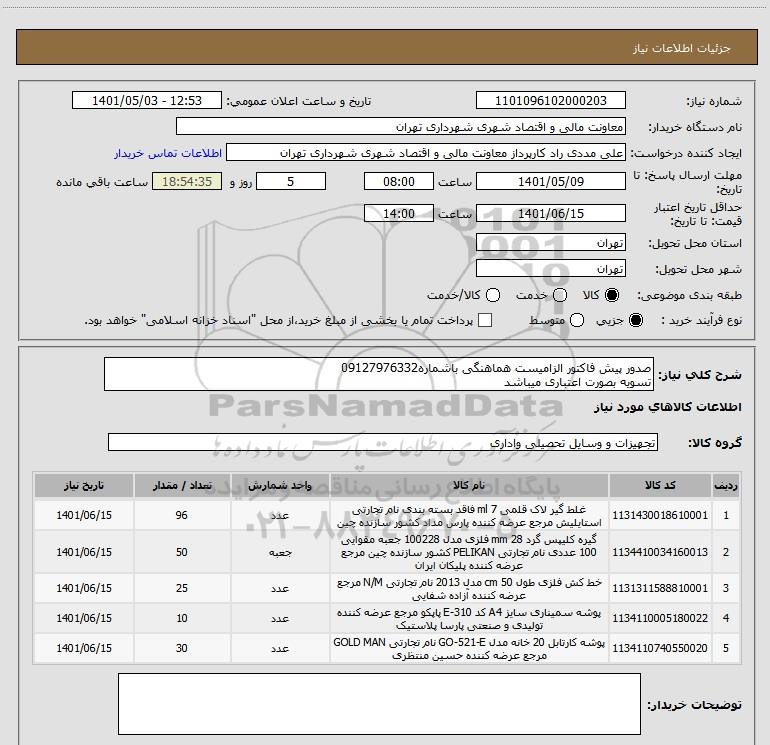The width and height of the screenshot is (770, 745).
Task: Click the نام کالا column header
Action: click(x=469, y=485)
